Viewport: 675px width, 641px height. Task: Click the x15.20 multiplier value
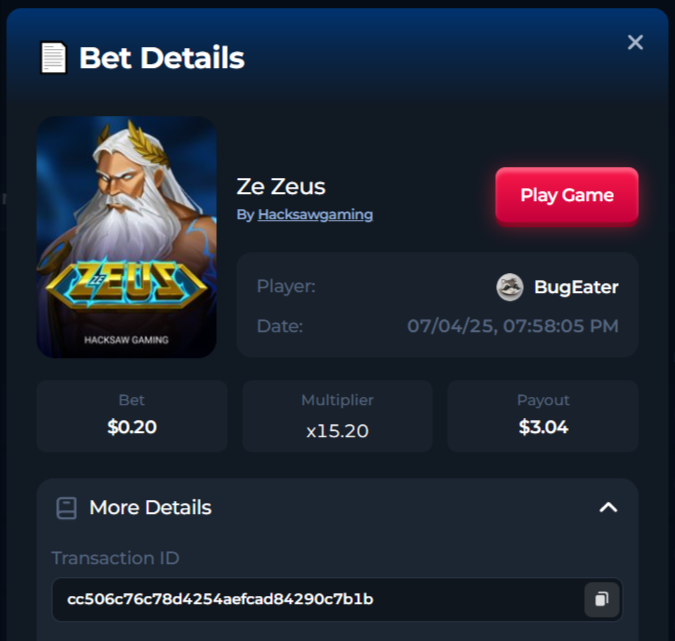coord(337,431)
